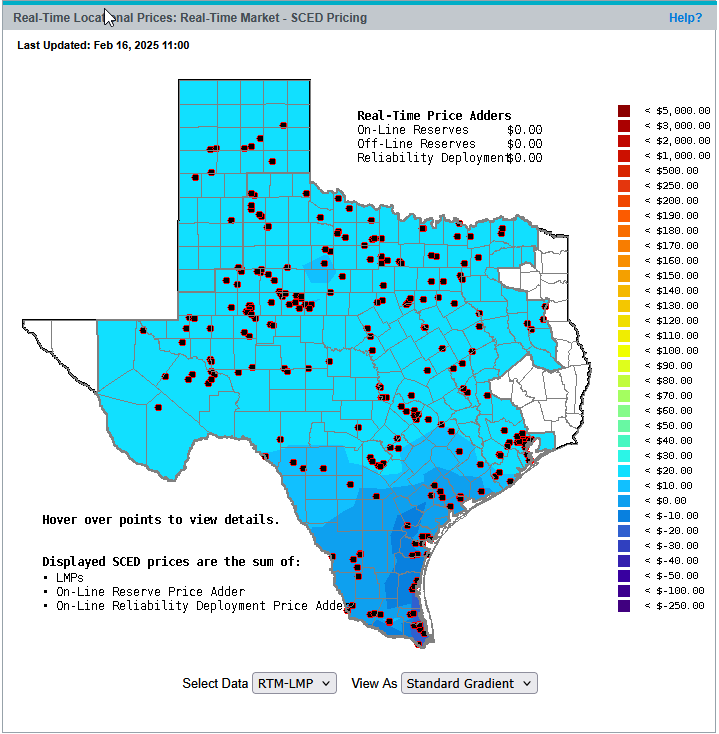Click the < $500.00 legend color swatch
Viewport: 719px width, 734px height.
(x=624, y=171)
